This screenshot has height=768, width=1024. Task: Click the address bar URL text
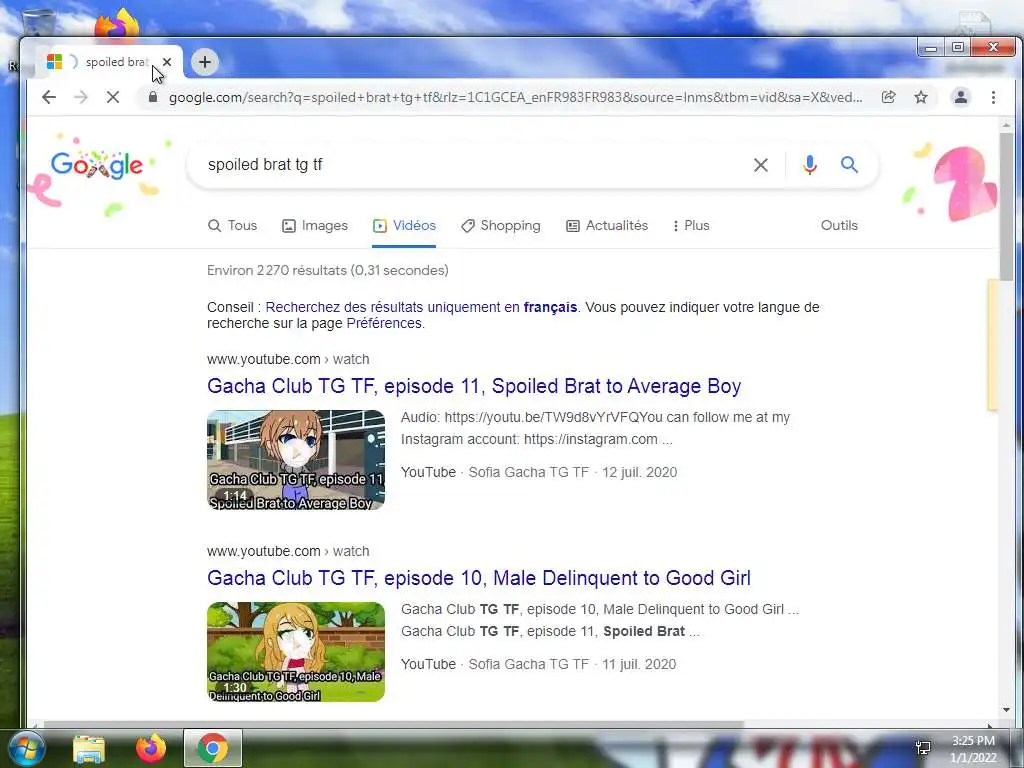515,97
